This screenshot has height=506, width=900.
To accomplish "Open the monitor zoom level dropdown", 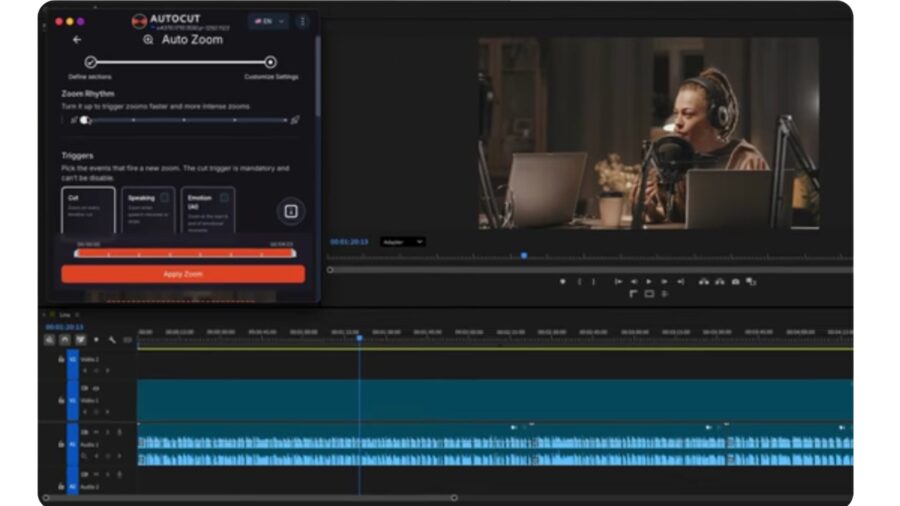I will (x=403, y=242).
